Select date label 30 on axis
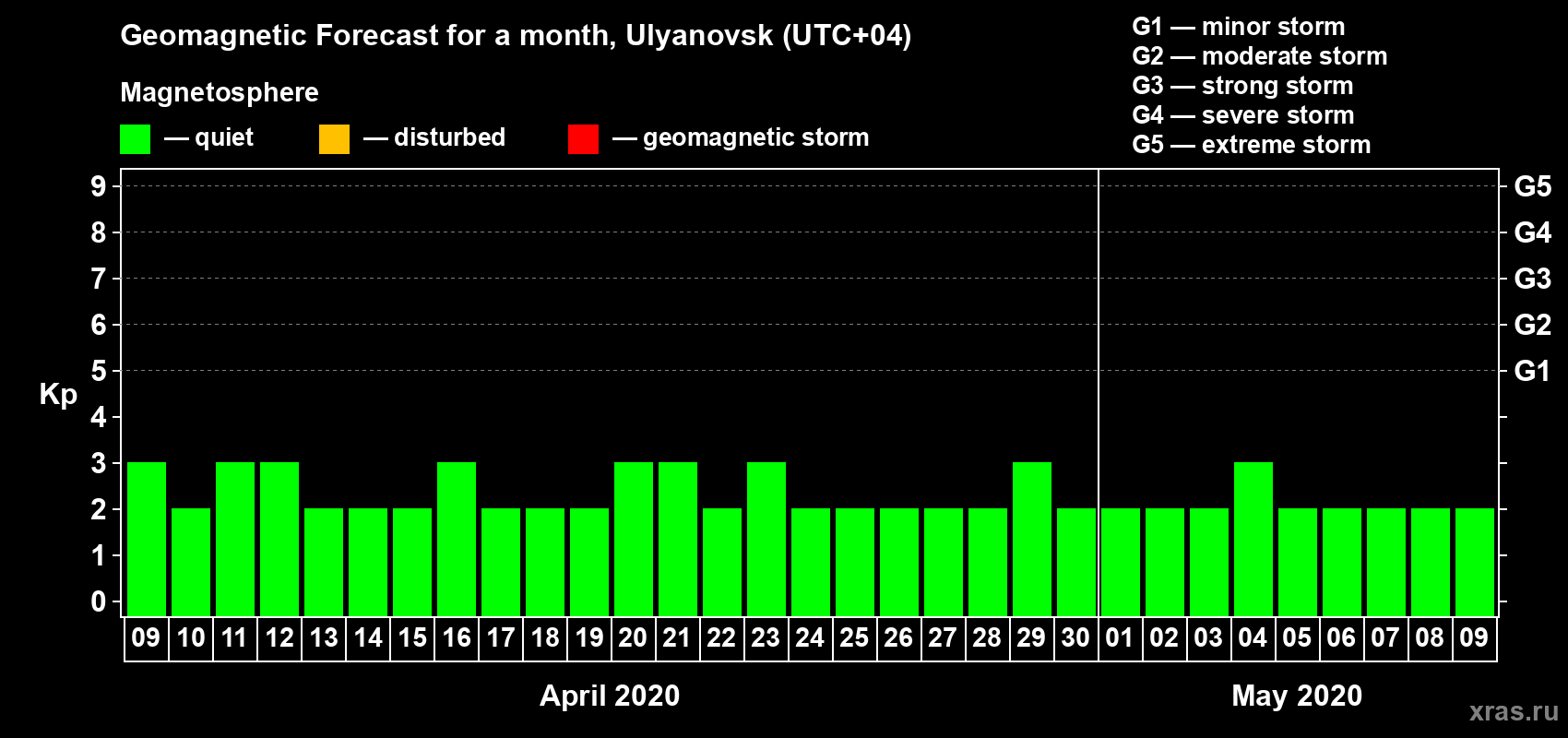 tap(1075, 637)
